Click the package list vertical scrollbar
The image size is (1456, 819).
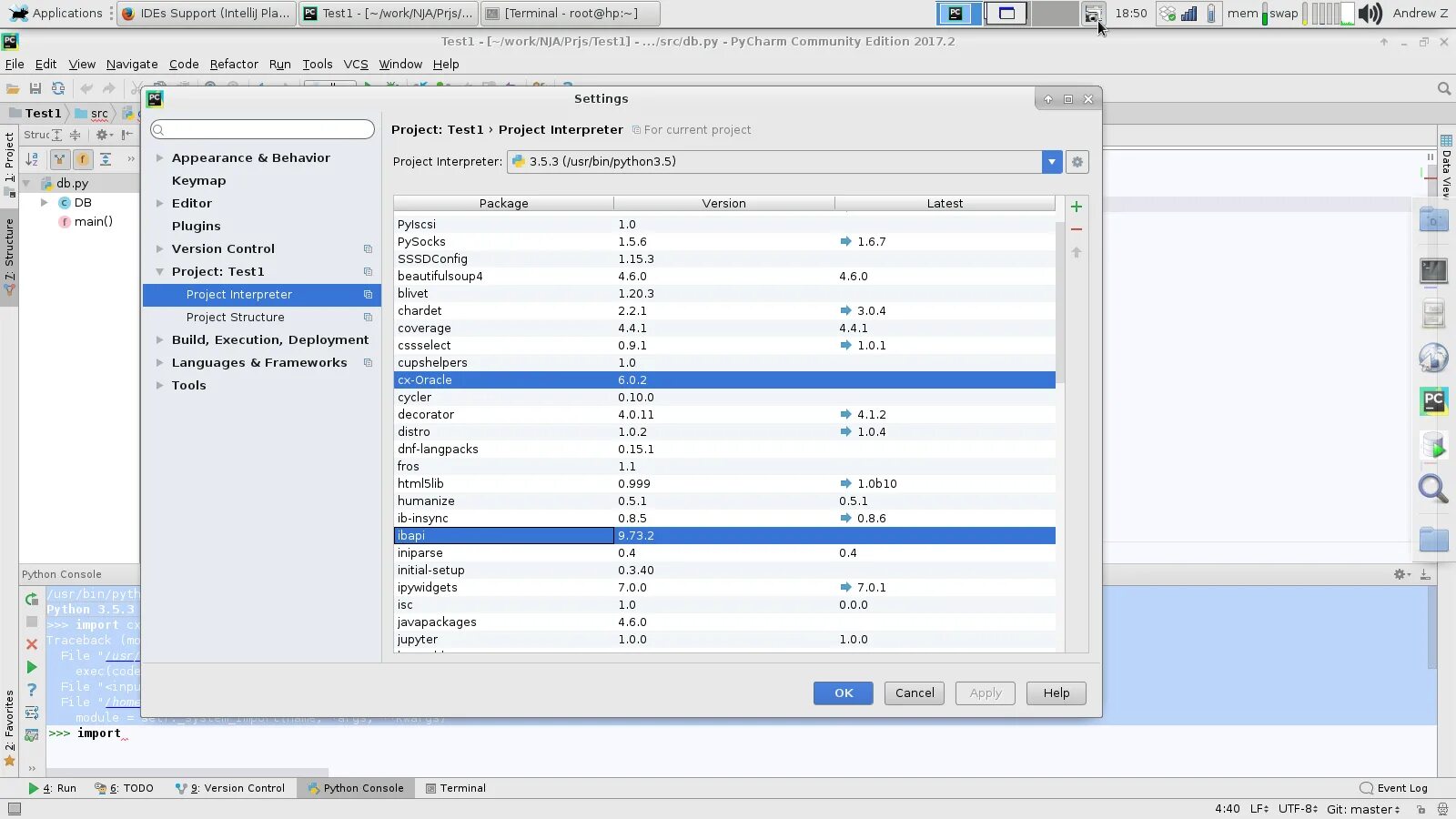coord(1060,300)
